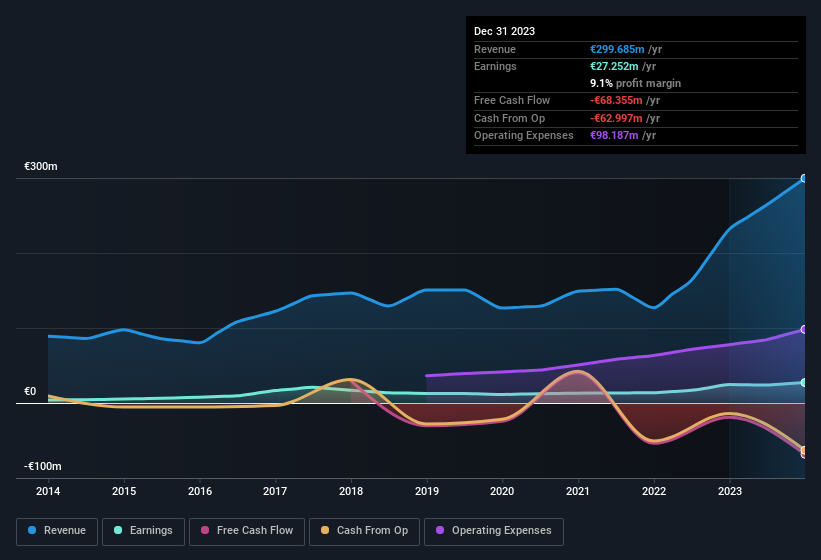Click the €300m y-axis label
This screenshot has width=821, height=560.
click(x=41, y=166)
